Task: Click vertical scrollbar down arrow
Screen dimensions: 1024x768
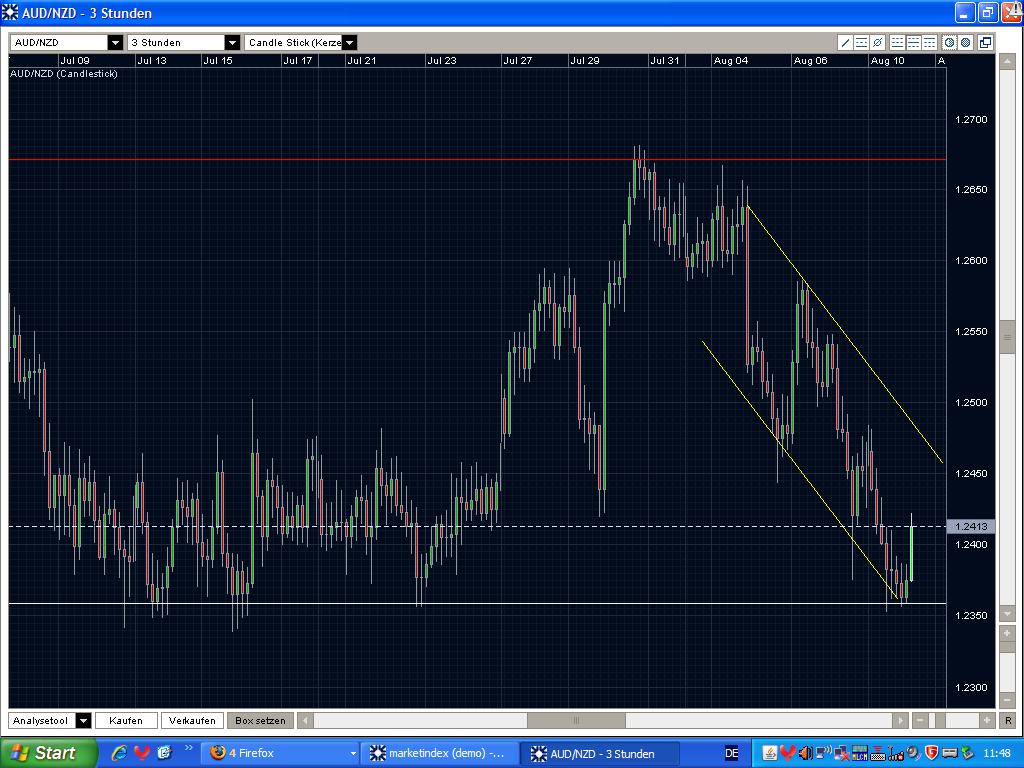Action: tap(1007, 613)
